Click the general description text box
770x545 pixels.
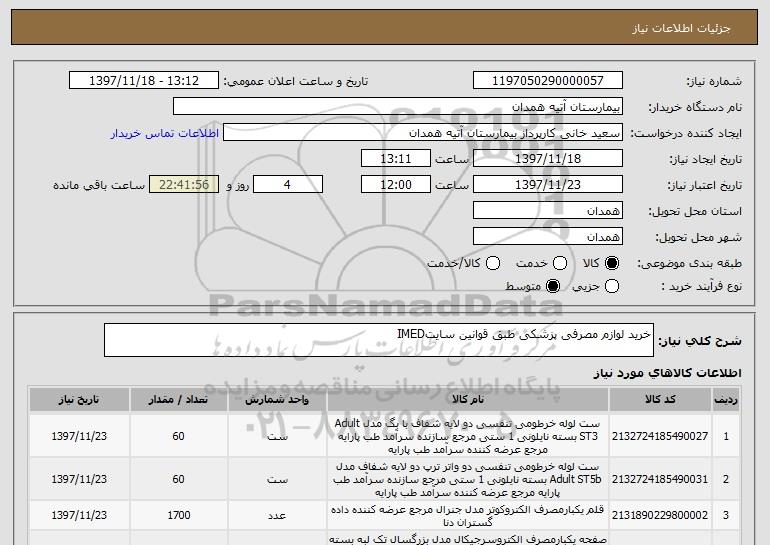pyautogui.click(x=379, y=340)
